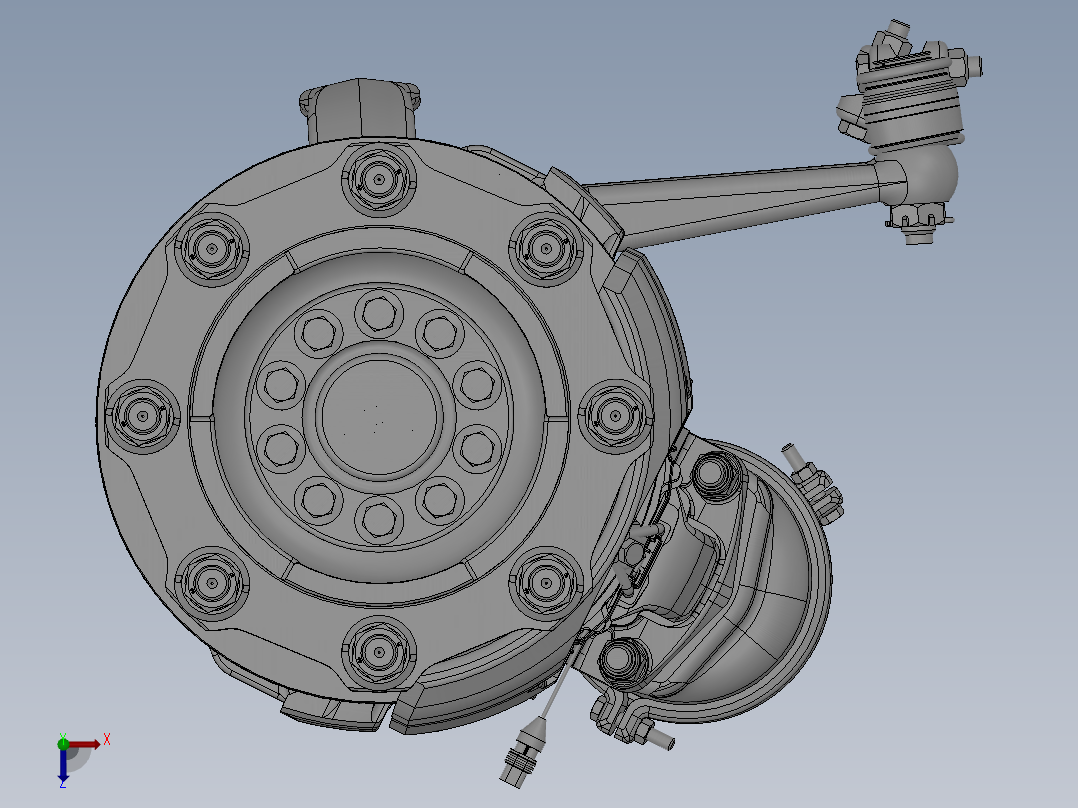Click the red X axis arrow of the triad
This screenshot has height=808, width=1078.
86,744
